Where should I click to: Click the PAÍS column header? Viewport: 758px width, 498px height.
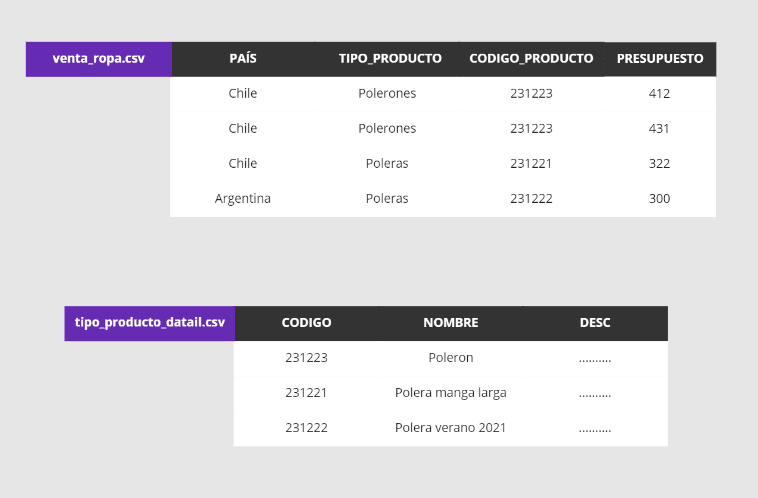coord(243,59)
